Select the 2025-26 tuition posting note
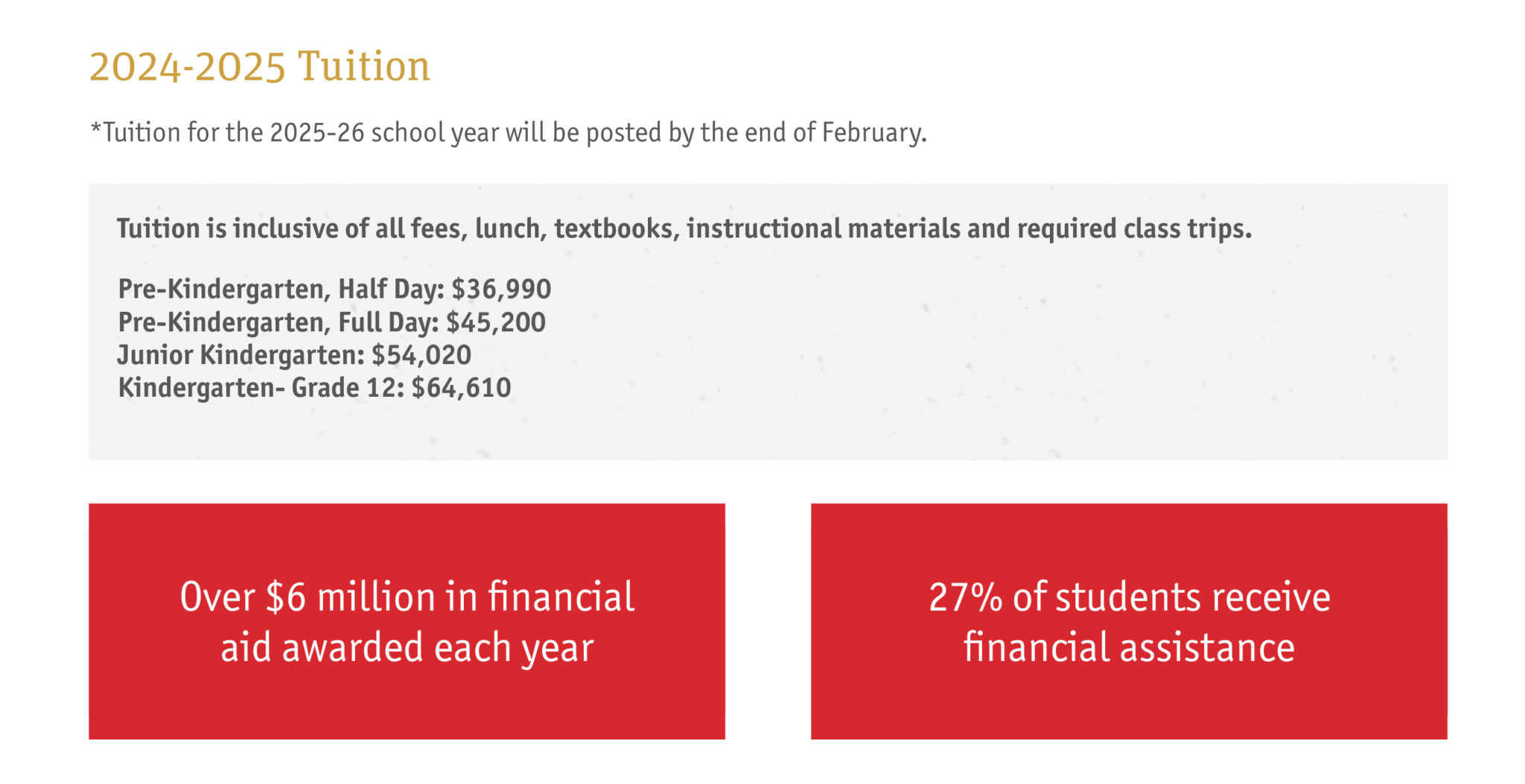Viewport: 1525px width, 784px height. [509, 133]
